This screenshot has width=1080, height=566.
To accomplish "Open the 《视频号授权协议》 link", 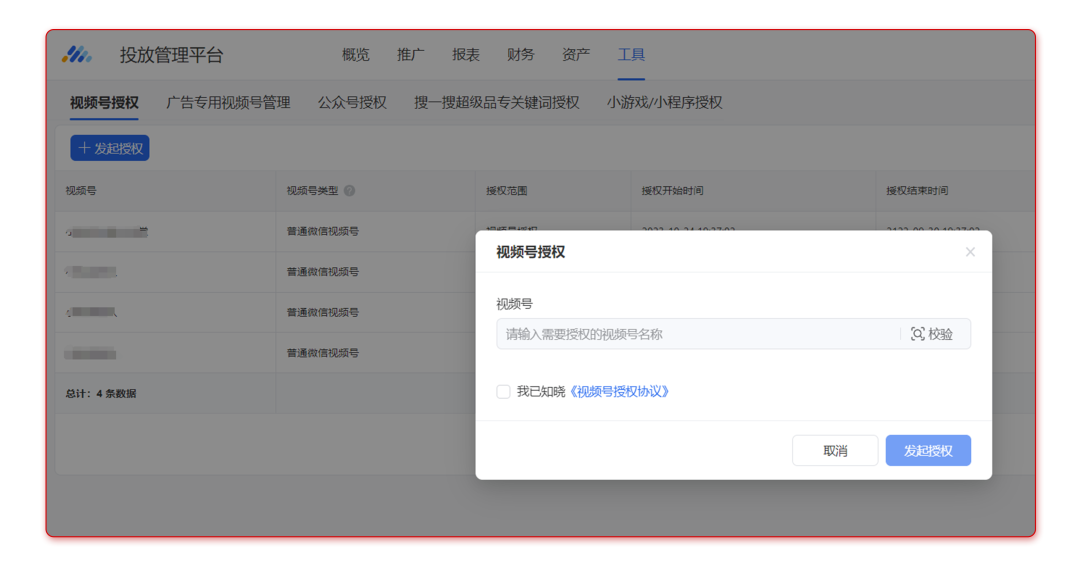I will point(619,392).
